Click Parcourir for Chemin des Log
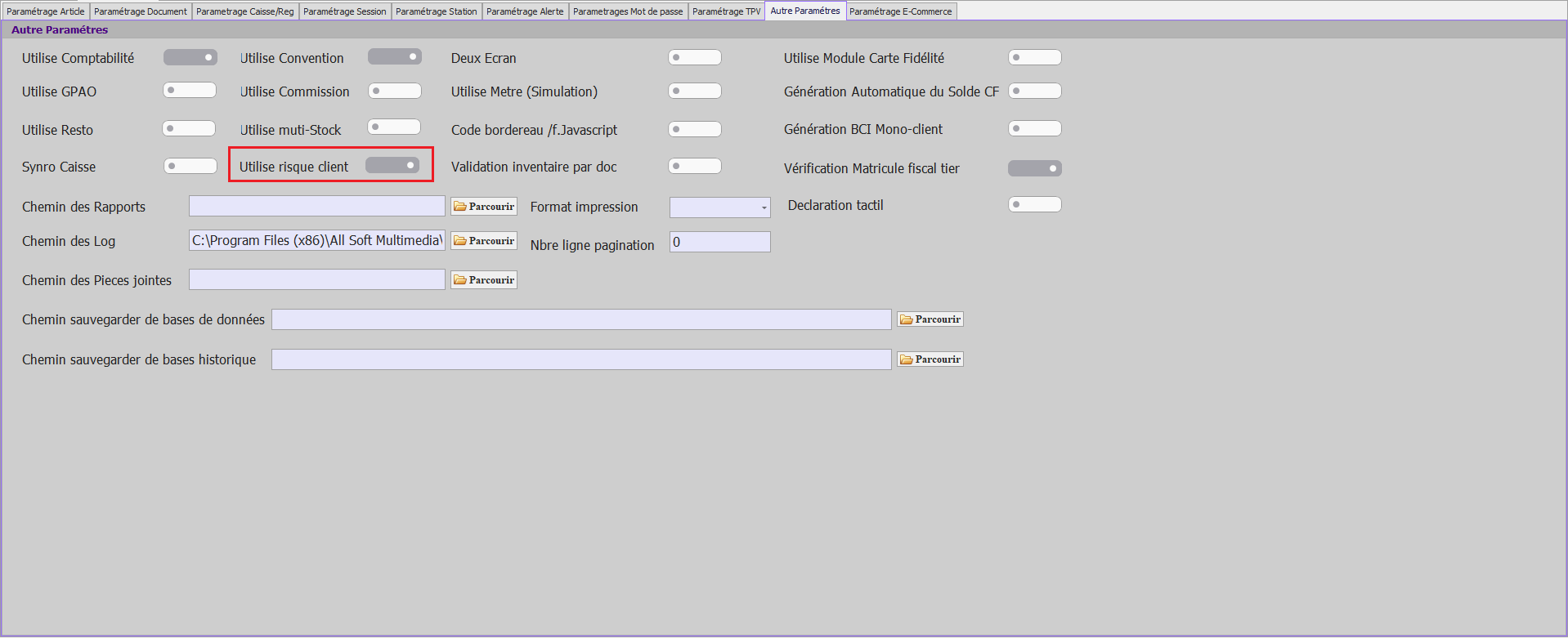Viewport: 1568px width, 638px height. click(484, 241)
